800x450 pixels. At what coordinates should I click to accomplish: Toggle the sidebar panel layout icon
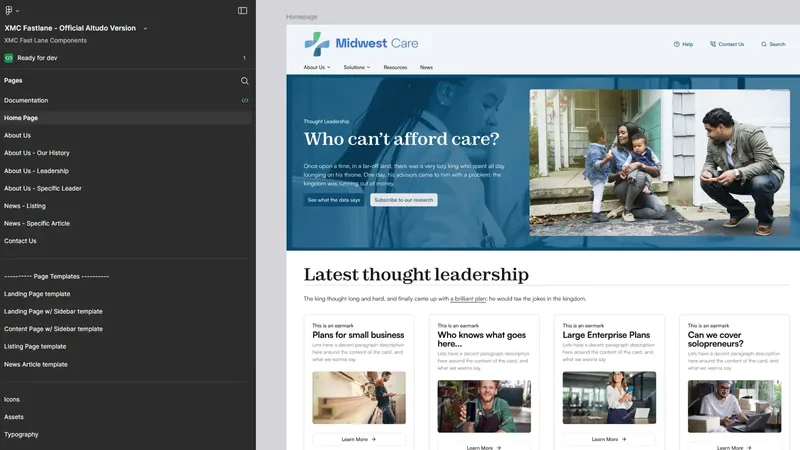242,10
